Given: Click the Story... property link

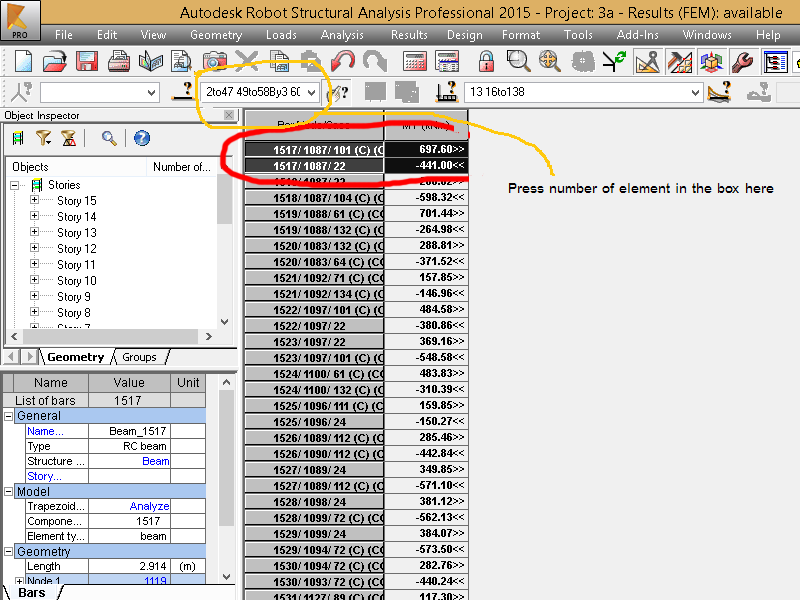Looking at the screenshot, I should point(44,476).
